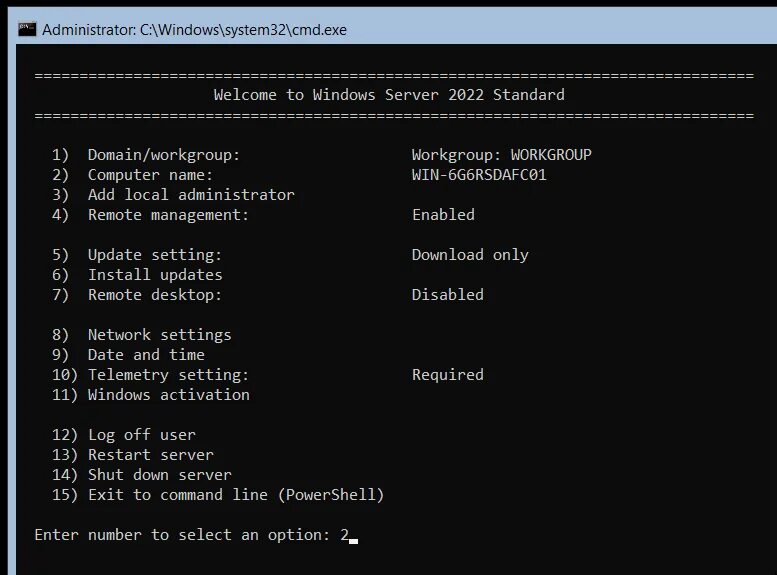Click the 'Welcome to Windows Server 2022 Standard' heading

(x=389, y=95)
